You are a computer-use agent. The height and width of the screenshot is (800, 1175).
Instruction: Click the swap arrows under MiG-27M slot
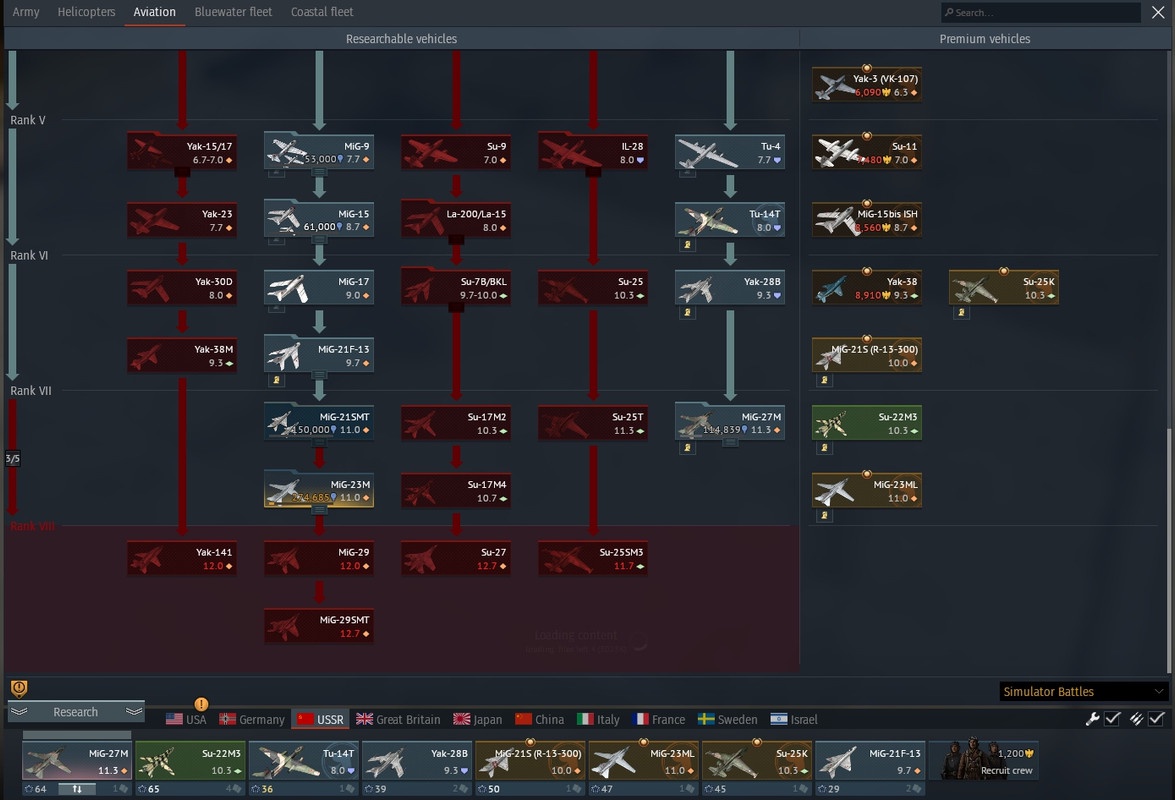[x=77, y=789]
